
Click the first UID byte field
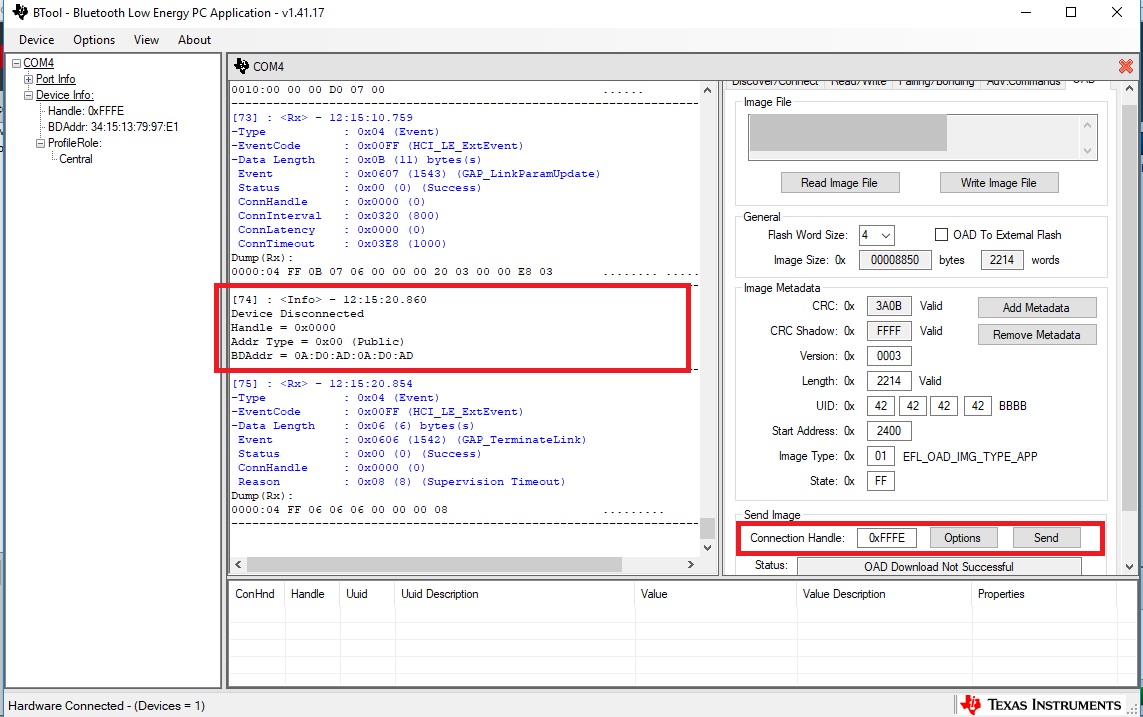point(881,407)
